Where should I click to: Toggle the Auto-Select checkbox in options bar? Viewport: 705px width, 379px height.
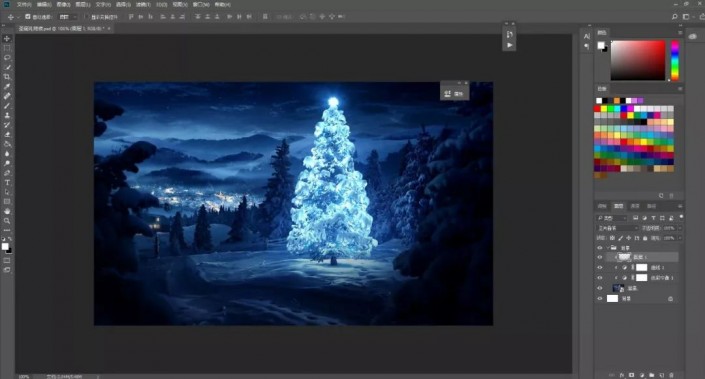click(x=28, y=17)
